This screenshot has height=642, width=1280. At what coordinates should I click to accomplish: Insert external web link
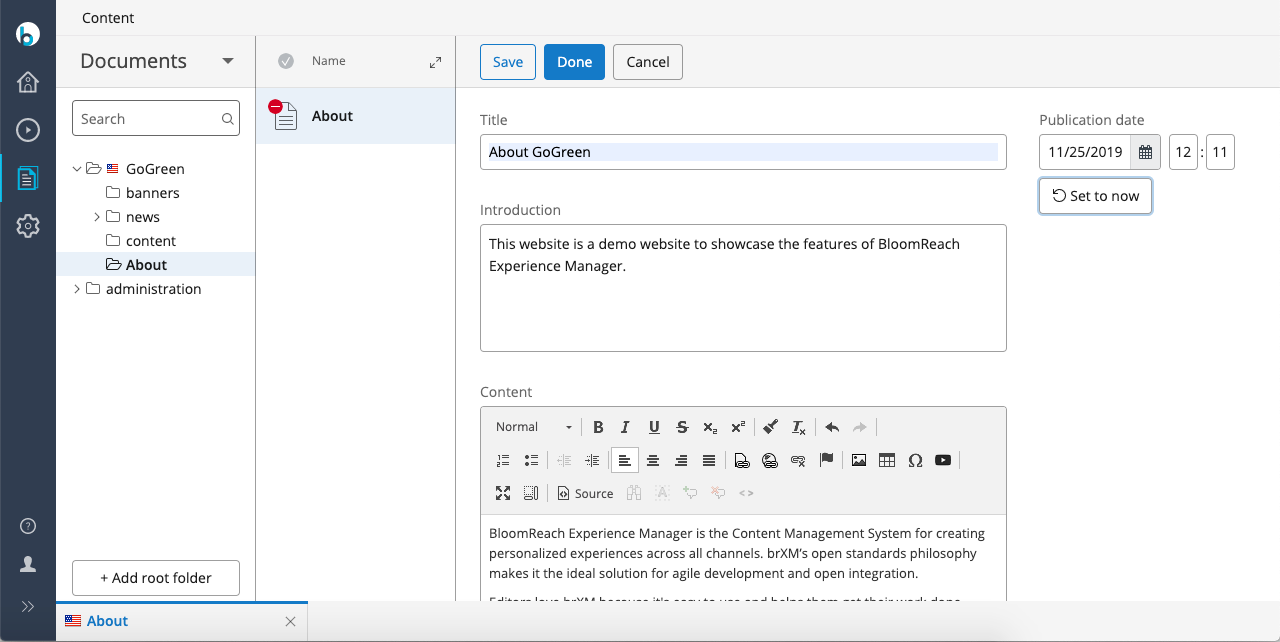(x=770, y=460)
